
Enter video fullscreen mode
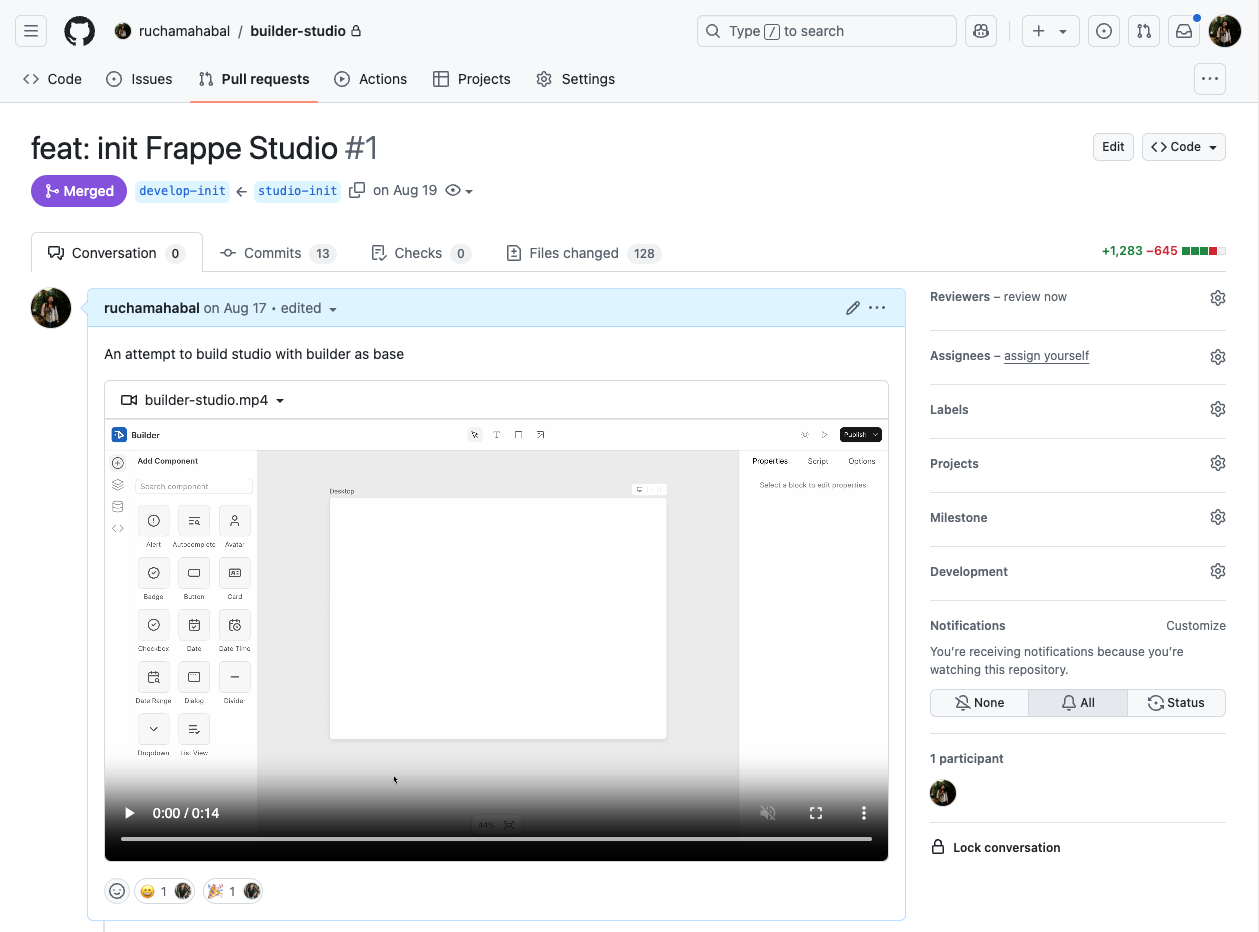816,813
